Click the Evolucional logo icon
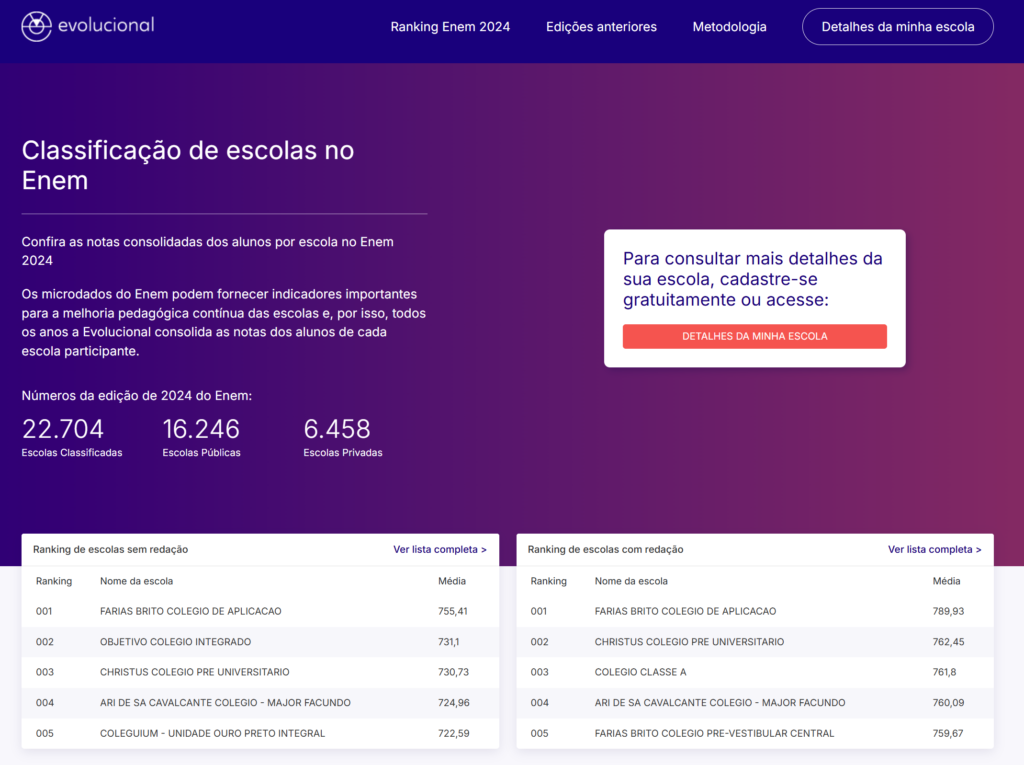Screen dimensions: 1024x765 pos(36,27)
